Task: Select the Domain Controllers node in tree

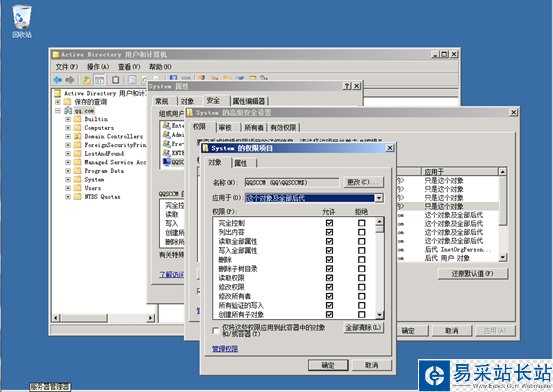Action: coord(114,136)
